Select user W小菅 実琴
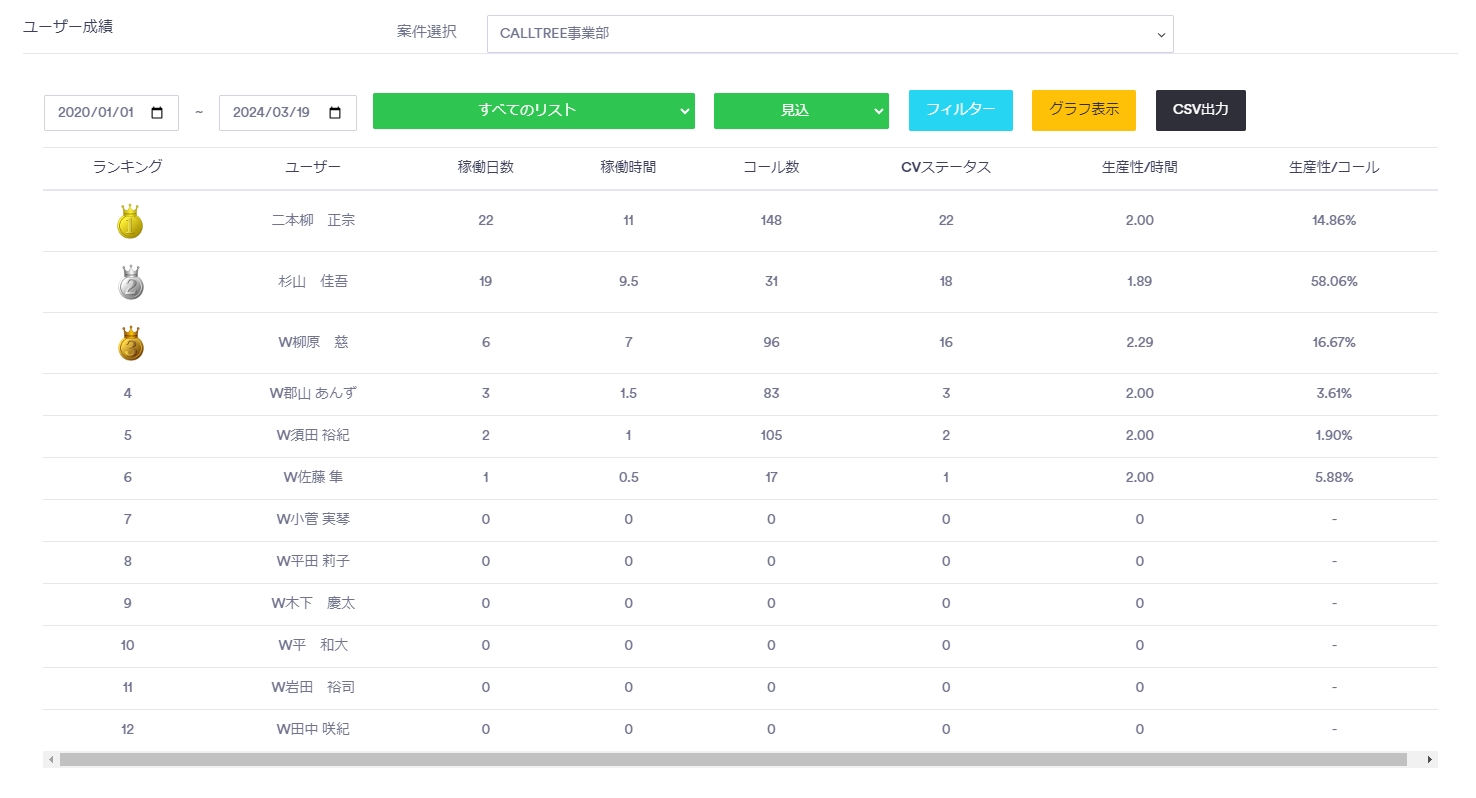Screen dimensions: 1476x798 tap(313, 520)
